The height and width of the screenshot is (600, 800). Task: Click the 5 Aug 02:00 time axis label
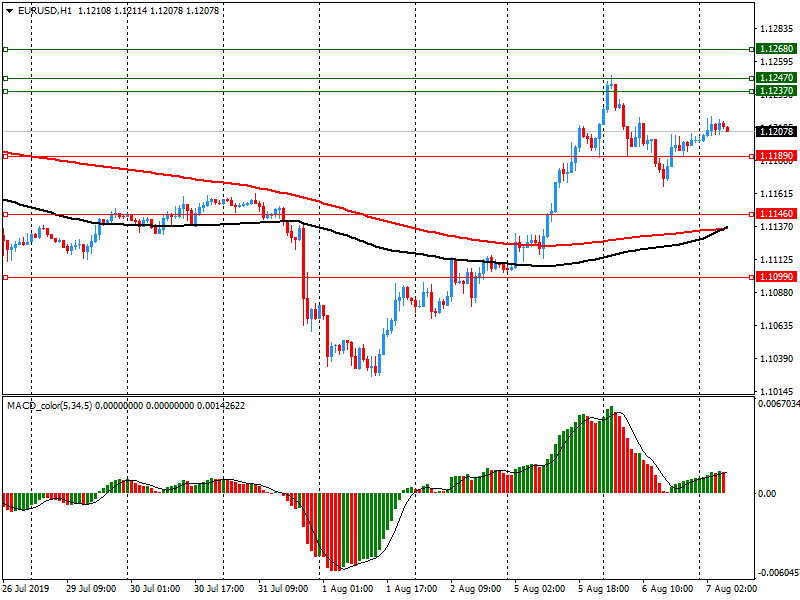tap(540, 589)
